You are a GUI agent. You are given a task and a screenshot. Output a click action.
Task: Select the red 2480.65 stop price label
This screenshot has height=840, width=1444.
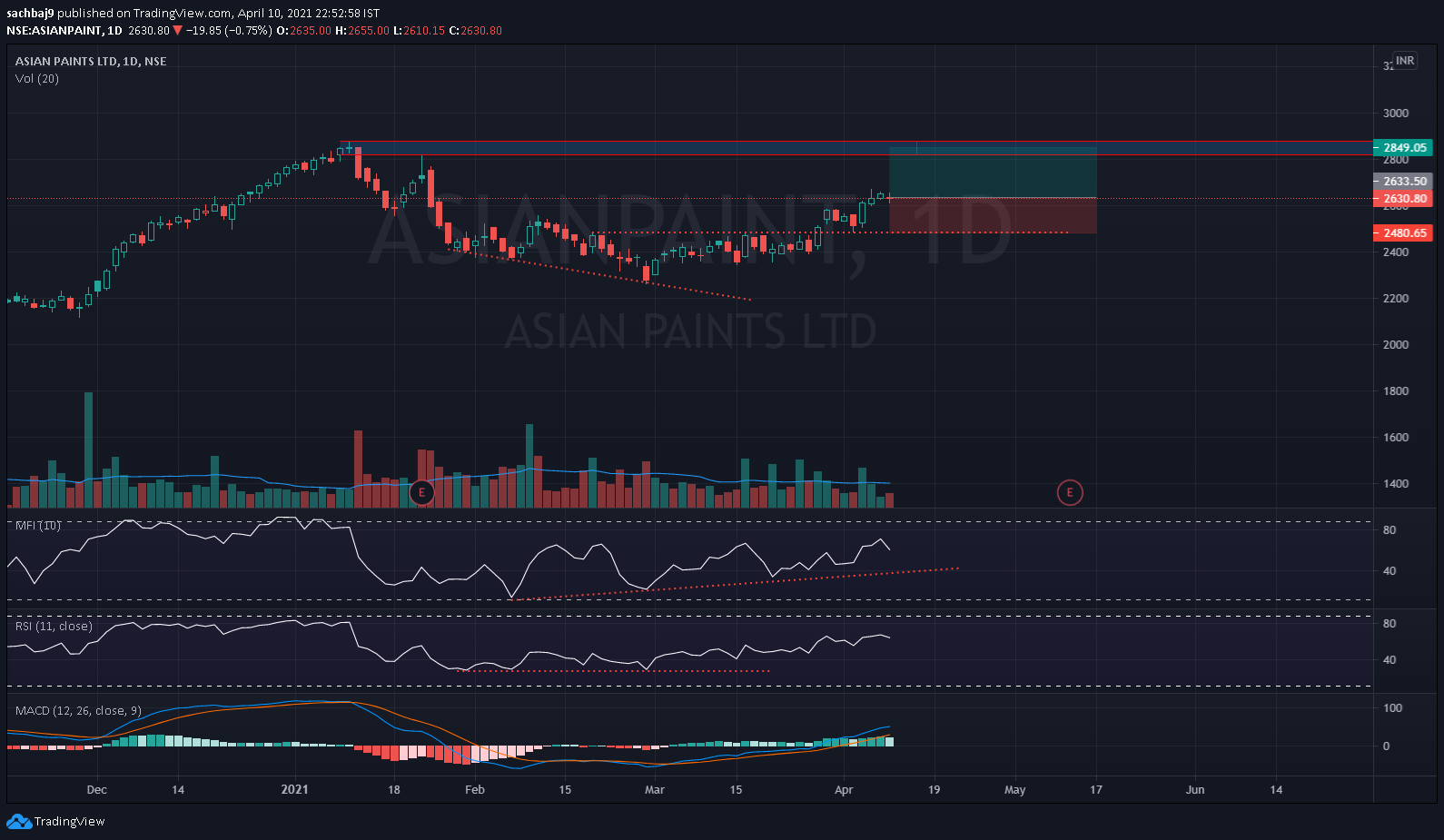click(x=1403, y=233)
